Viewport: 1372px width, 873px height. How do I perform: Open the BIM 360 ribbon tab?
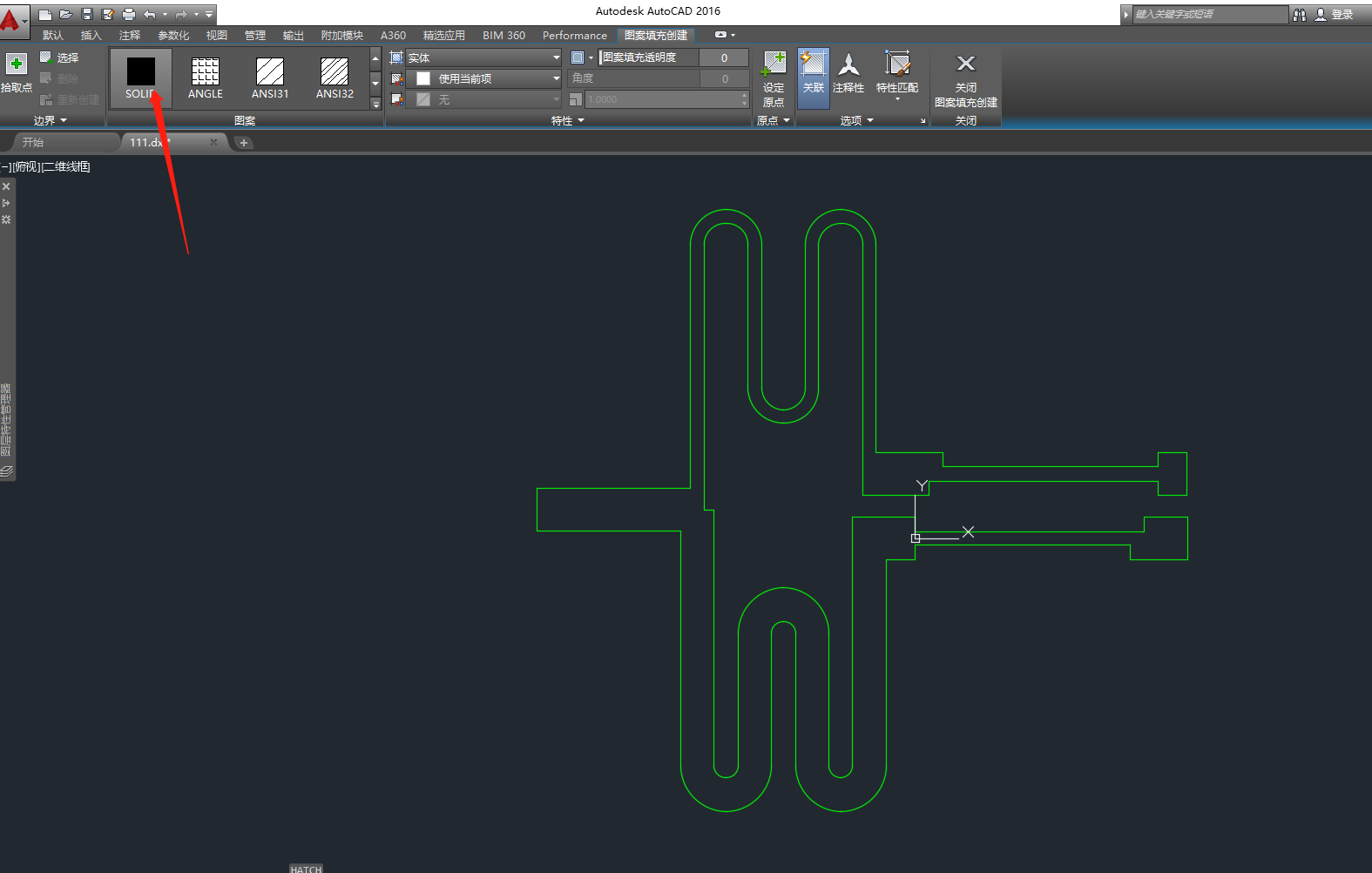click(x=504, y=36)
